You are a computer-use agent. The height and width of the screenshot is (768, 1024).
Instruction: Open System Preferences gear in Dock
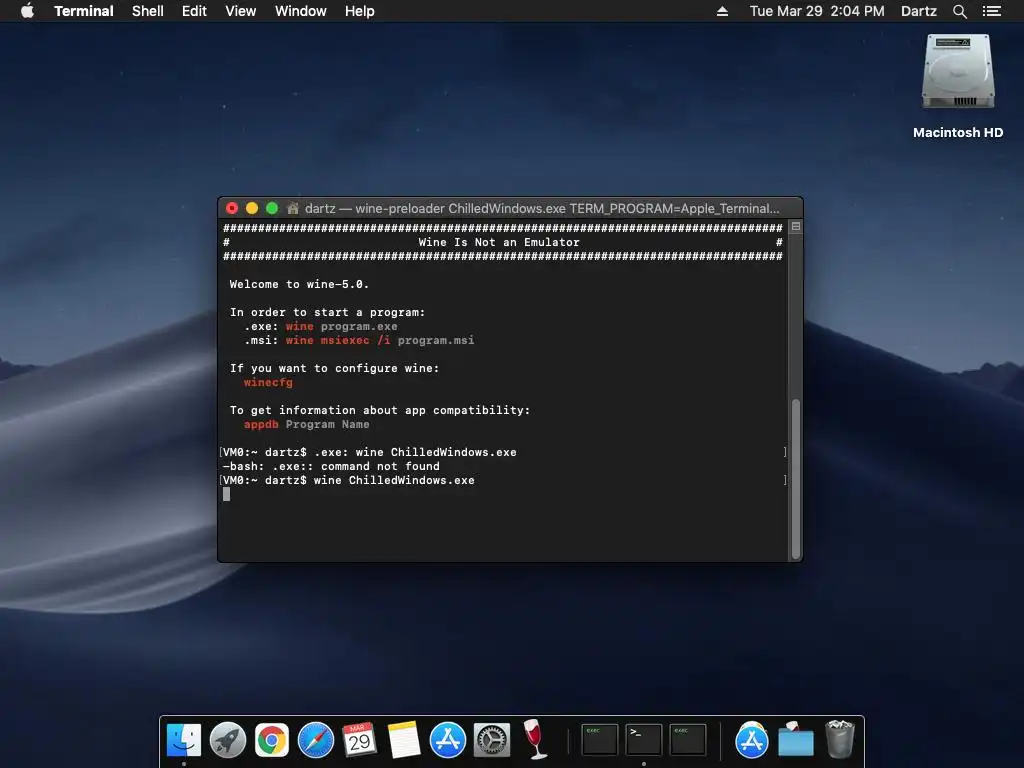[x=492, y=740]
